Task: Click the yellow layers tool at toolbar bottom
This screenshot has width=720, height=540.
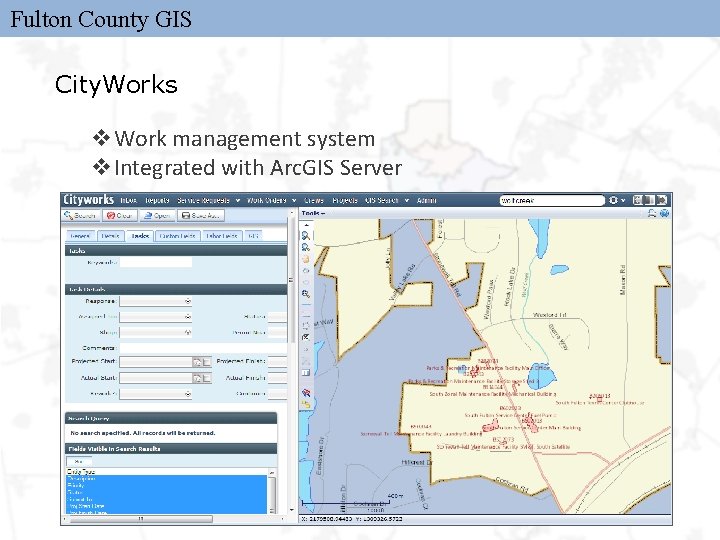Action: [x=305, y=405]
